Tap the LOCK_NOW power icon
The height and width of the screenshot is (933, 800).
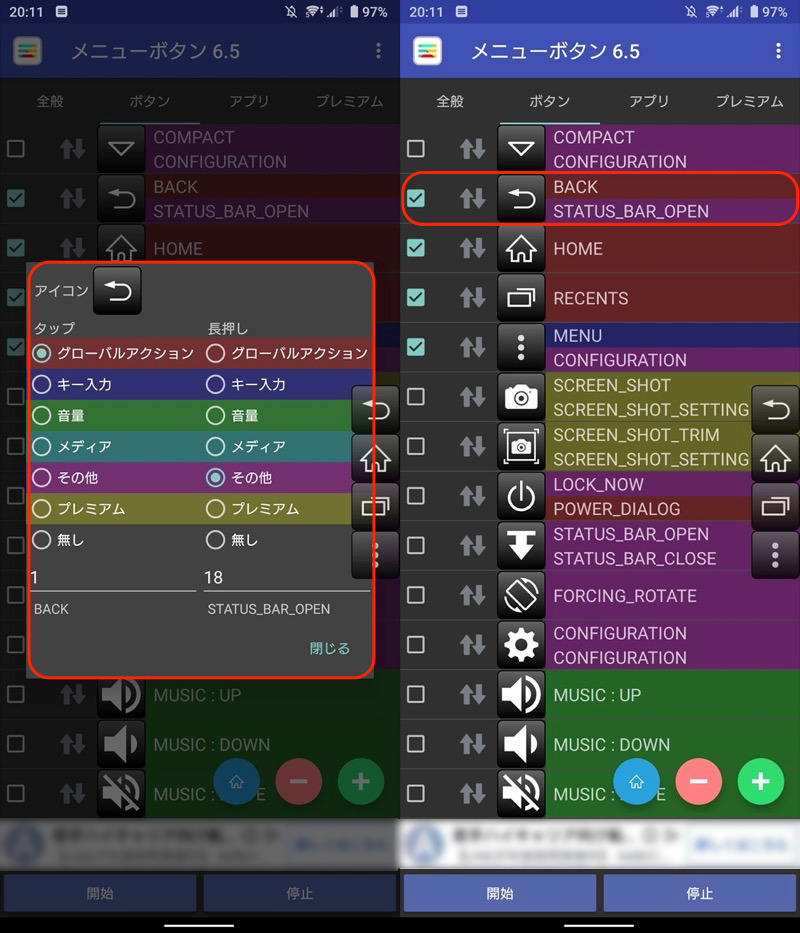[x=521, y=497]
